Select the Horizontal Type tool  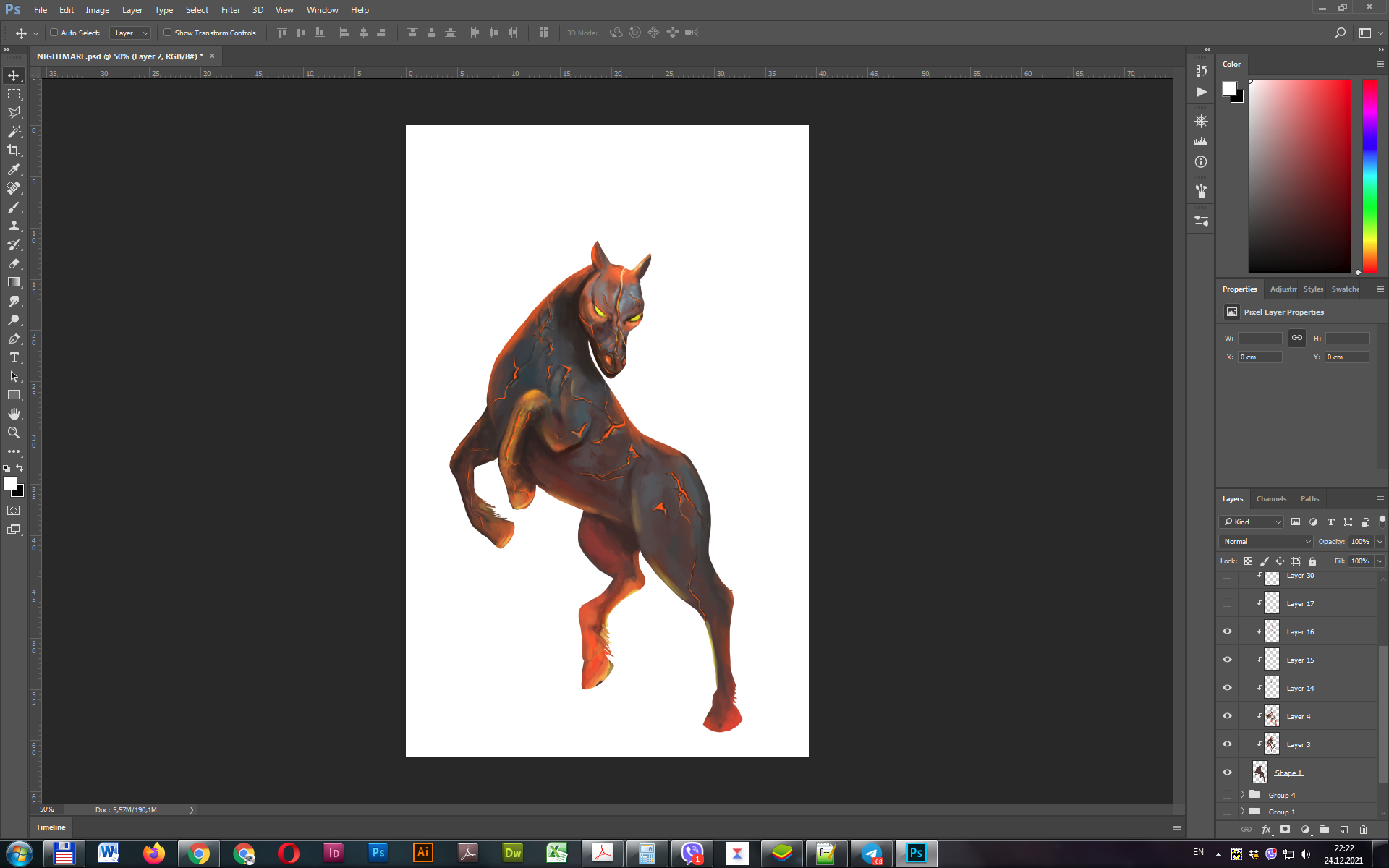pos(14,357)
